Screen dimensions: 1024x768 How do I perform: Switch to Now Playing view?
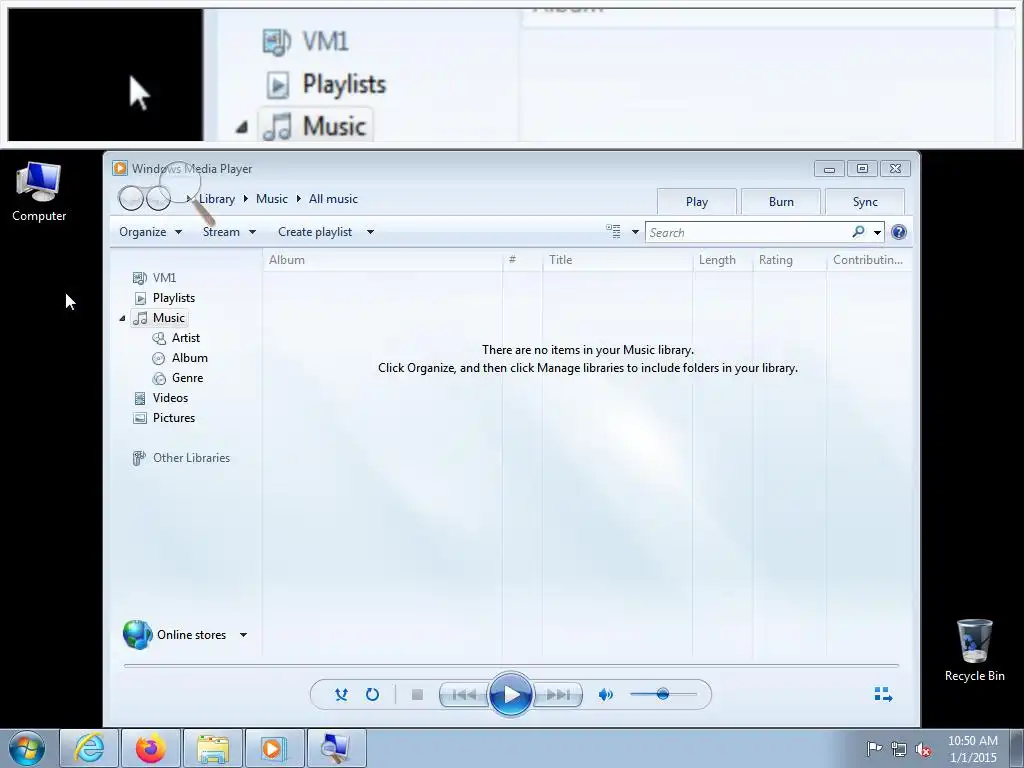point(883,694)
